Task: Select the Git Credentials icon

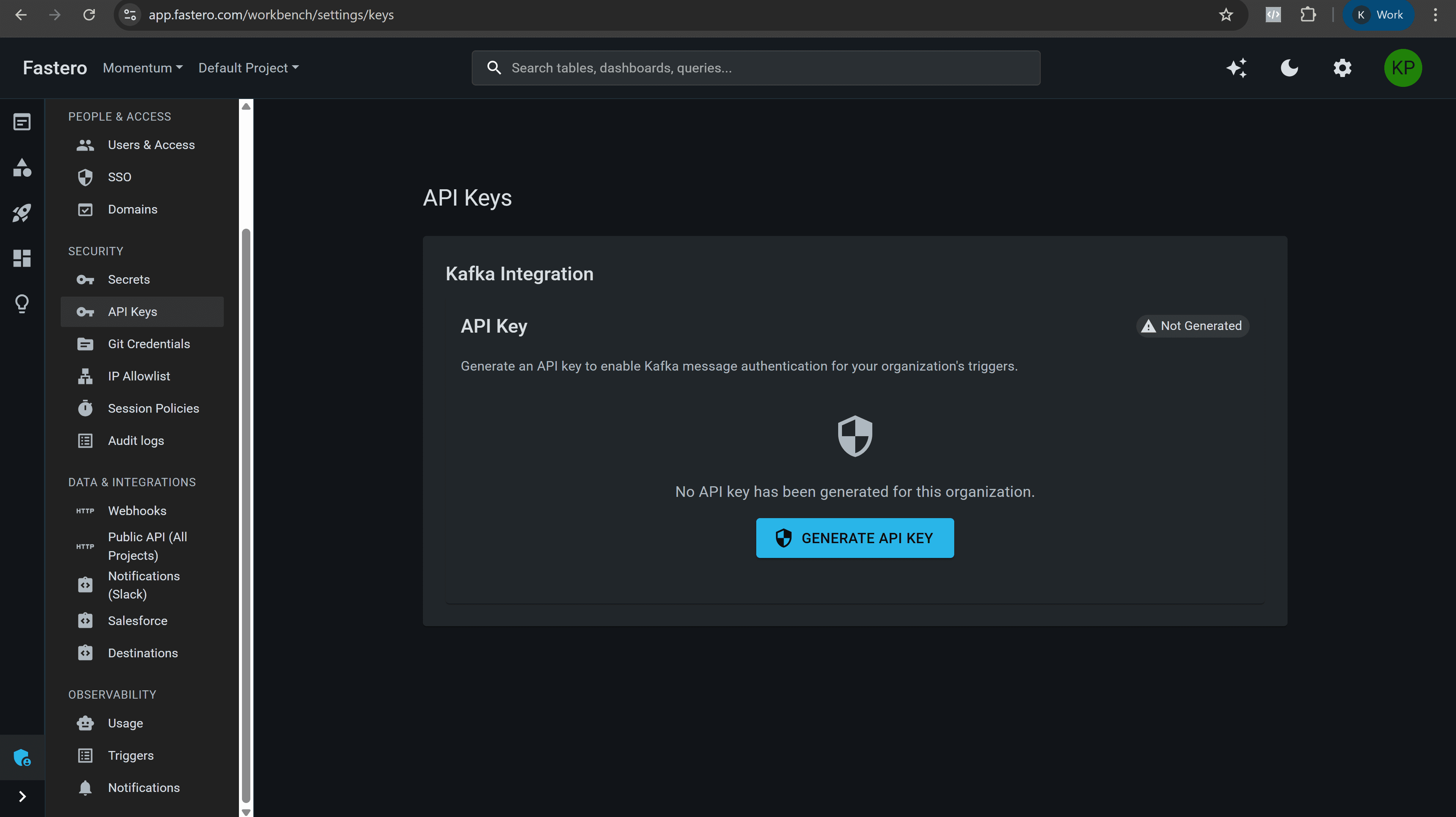Action: click(x=85, y=344)
